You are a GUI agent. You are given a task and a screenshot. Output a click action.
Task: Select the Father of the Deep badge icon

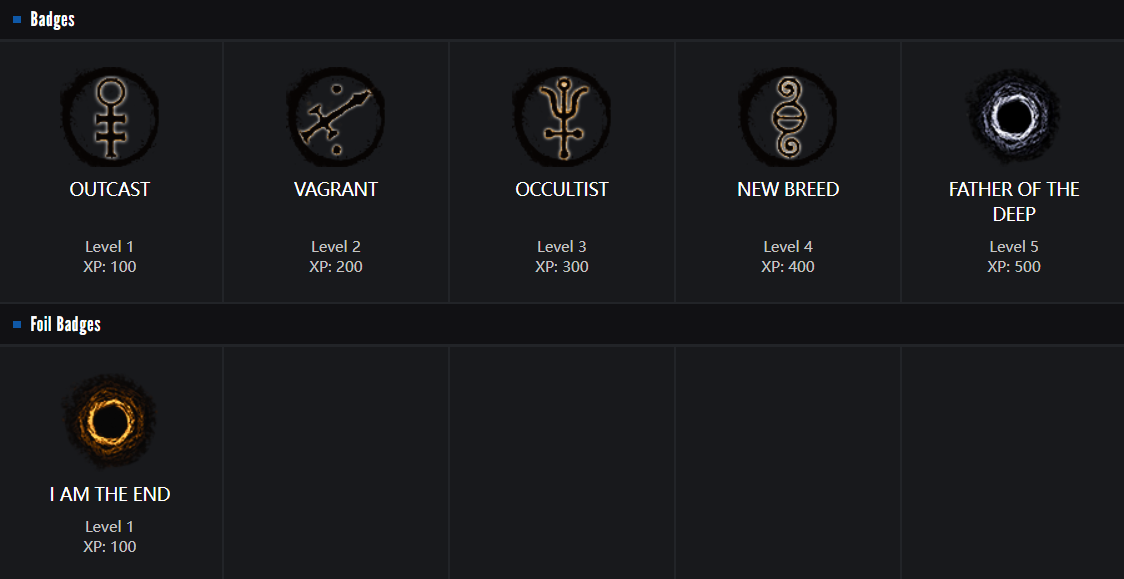pos(1014,117)
